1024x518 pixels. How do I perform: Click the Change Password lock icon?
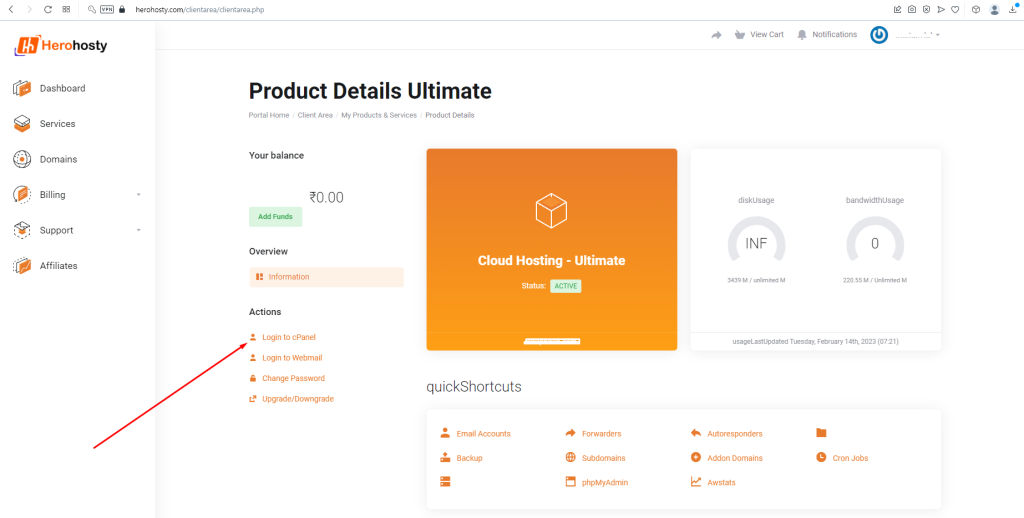(253, 378)
